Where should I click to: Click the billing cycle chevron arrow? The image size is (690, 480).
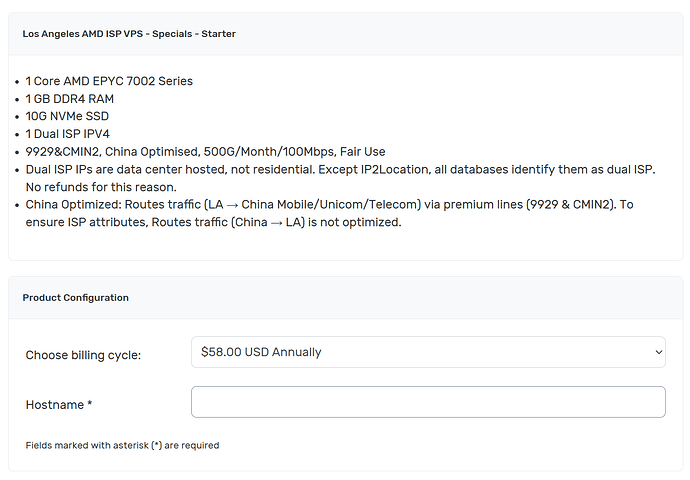tap(658, 352)
